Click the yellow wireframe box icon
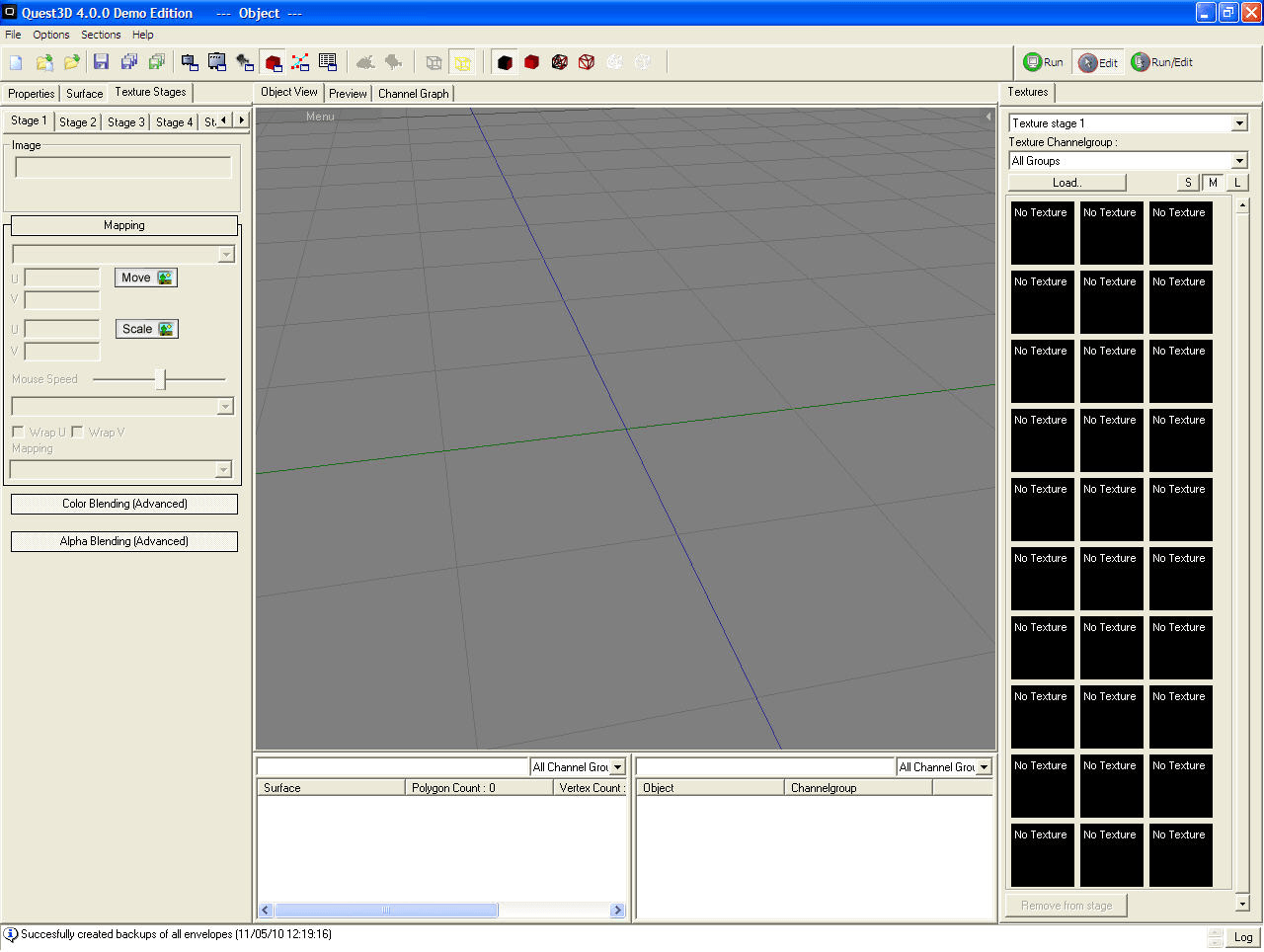 tap(461, 62)
